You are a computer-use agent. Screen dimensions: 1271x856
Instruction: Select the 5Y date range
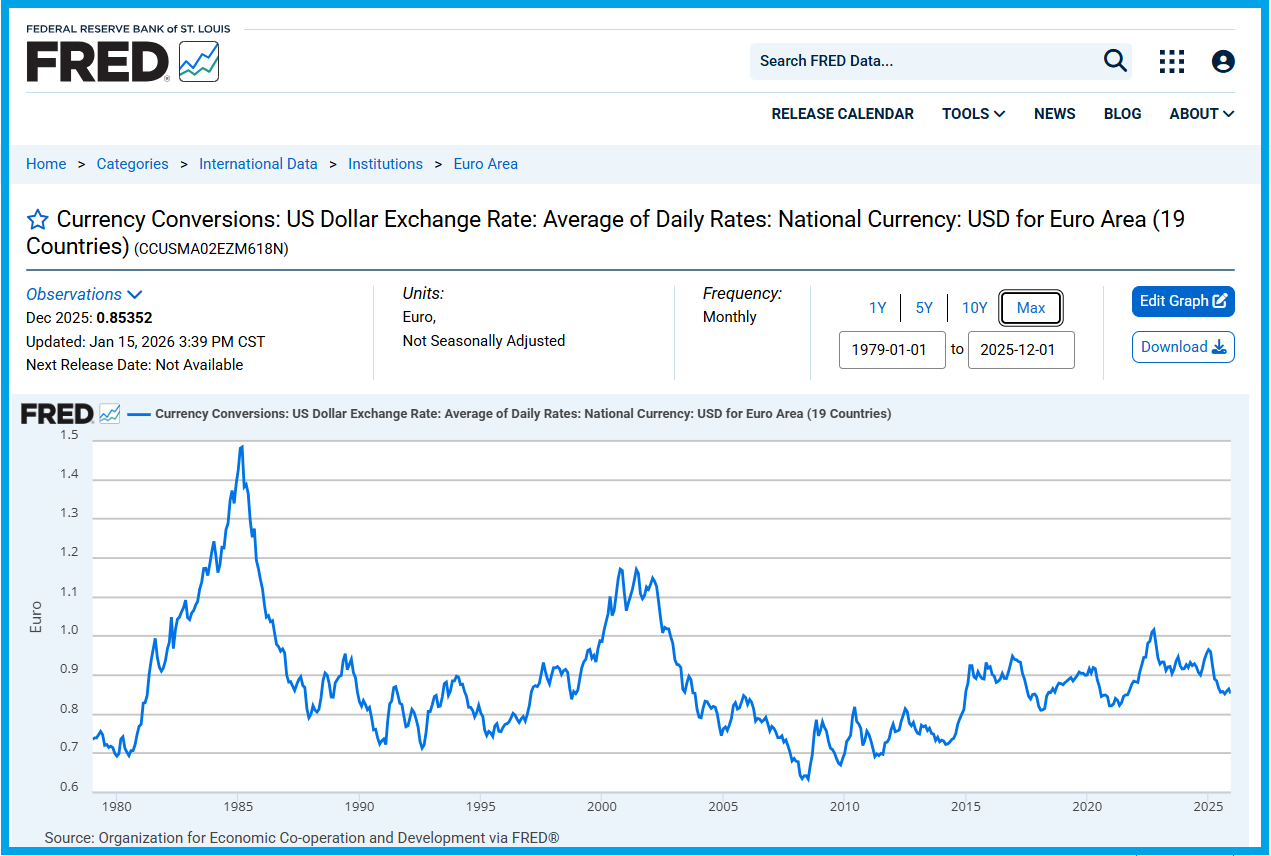point(924,308)
